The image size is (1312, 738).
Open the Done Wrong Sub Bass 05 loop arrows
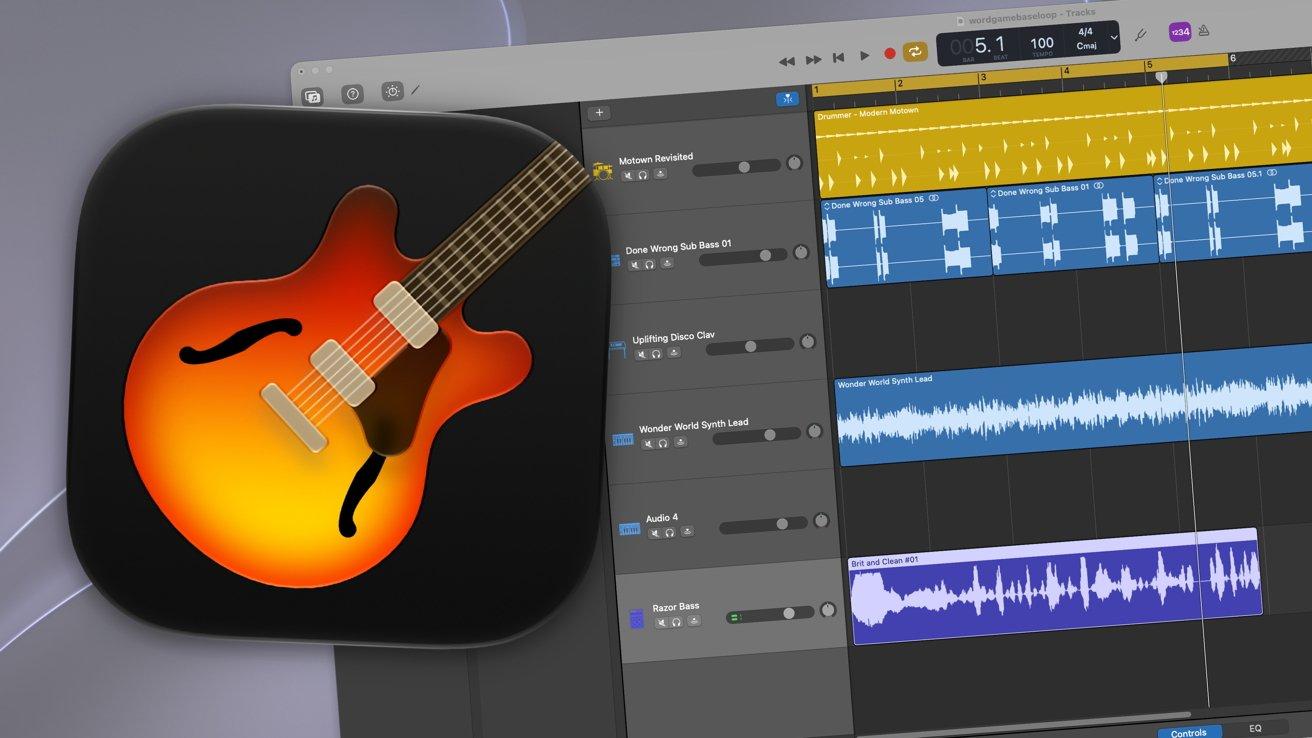pyautogui.click(x=827, y=206)
